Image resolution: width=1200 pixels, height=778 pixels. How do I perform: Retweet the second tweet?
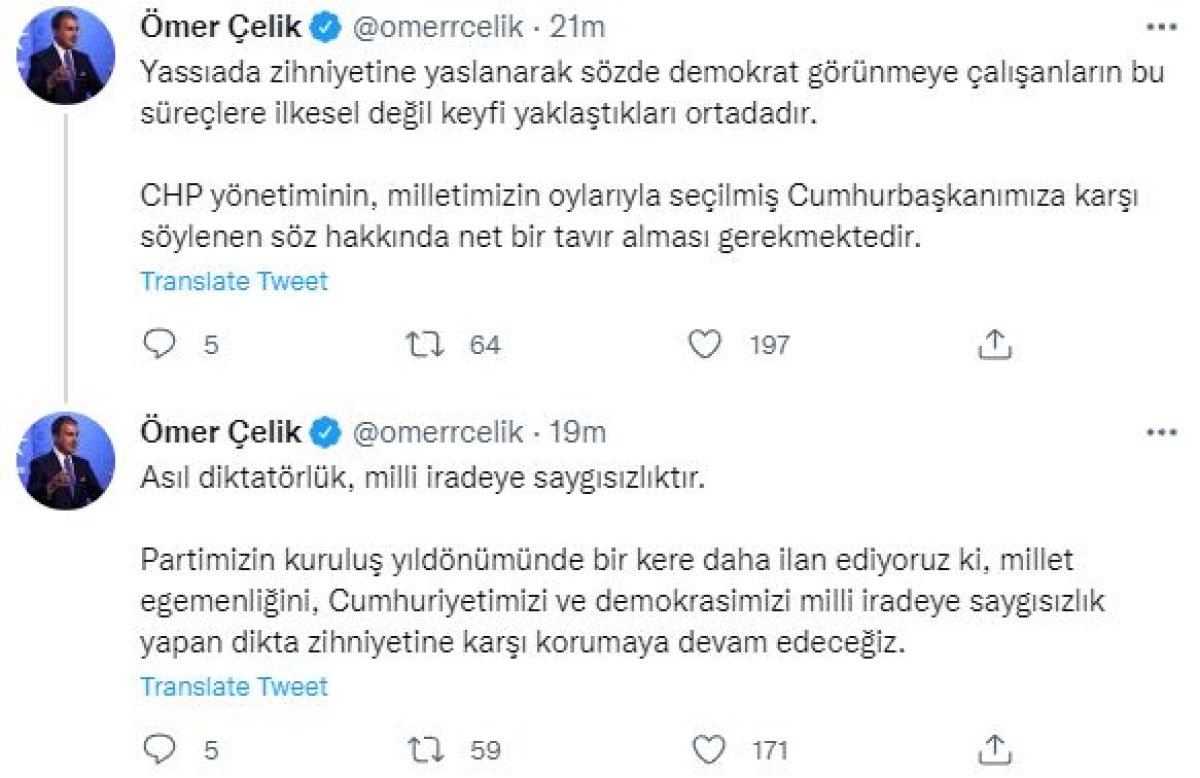423,748
